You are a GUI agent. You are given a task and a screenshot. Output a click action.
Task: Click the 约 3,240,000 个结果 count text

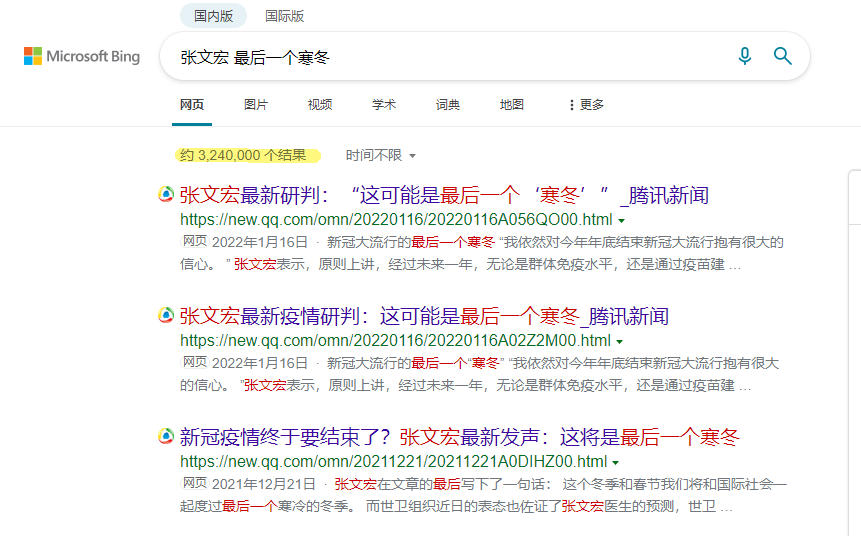pyautogui.click(x=243, y=155)
